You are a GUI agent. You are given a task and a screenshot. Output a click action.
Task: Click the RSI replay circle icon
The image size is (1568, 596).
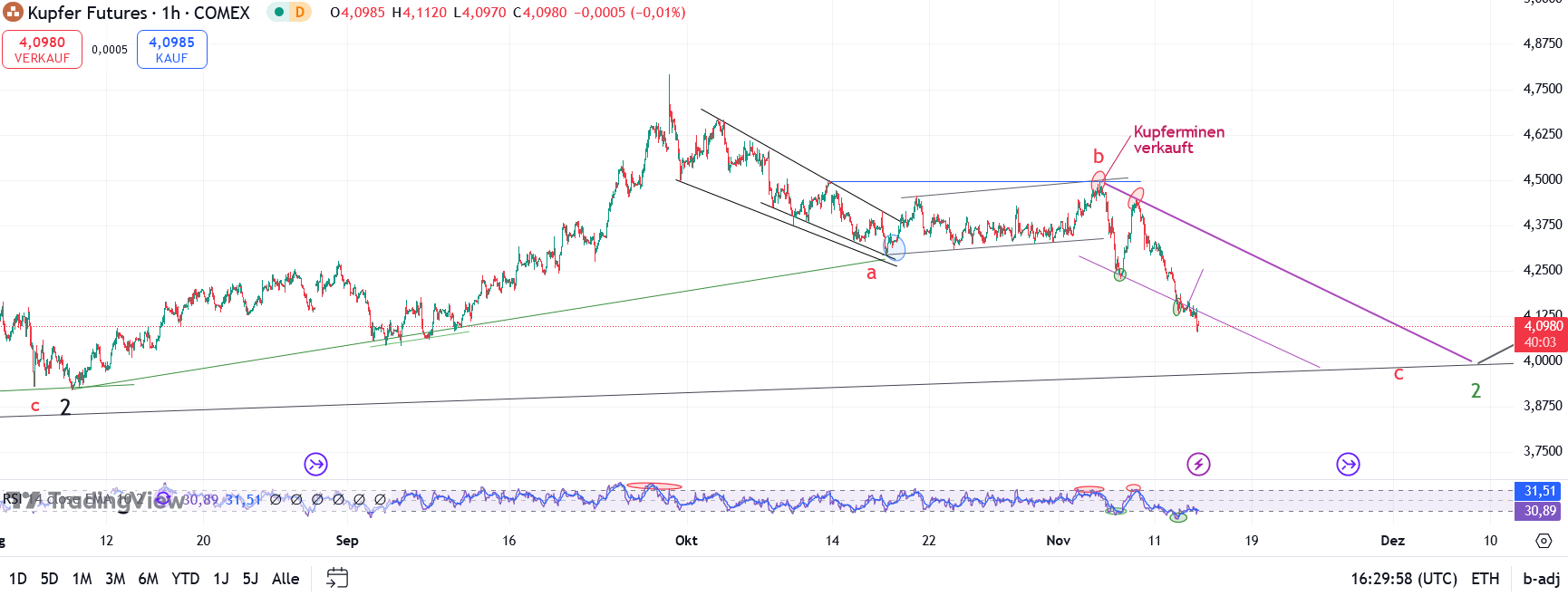pyautogui.click(x=162, y=499)
